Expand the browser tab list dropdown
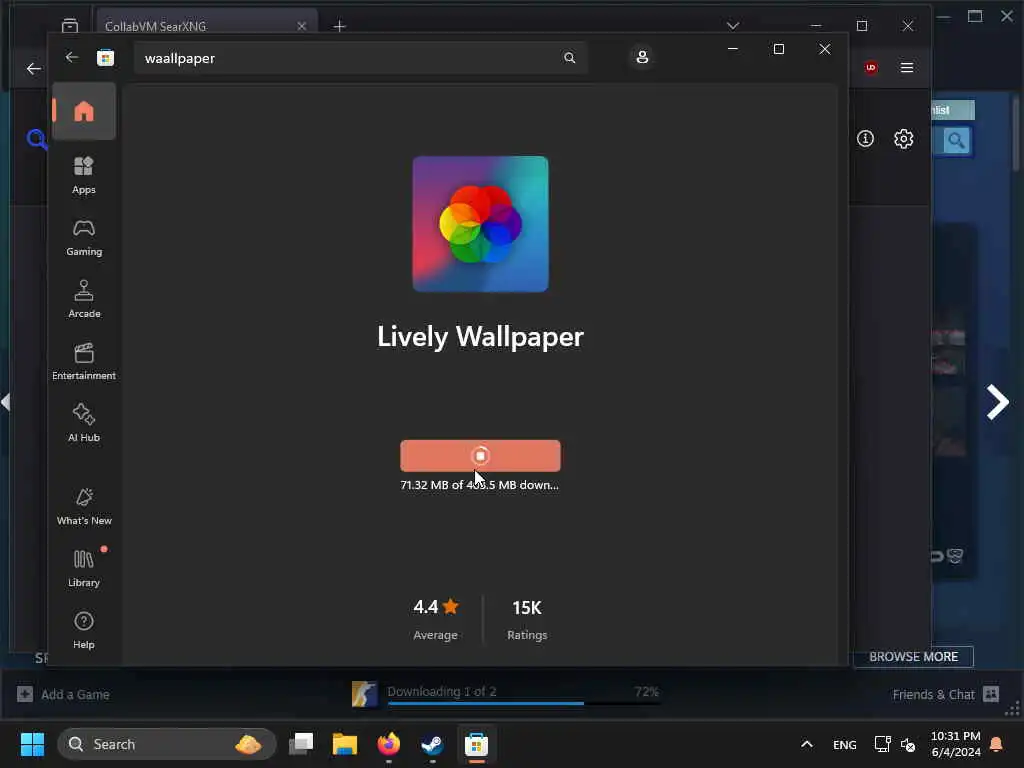1024x768 pixels. click(733, 25)
